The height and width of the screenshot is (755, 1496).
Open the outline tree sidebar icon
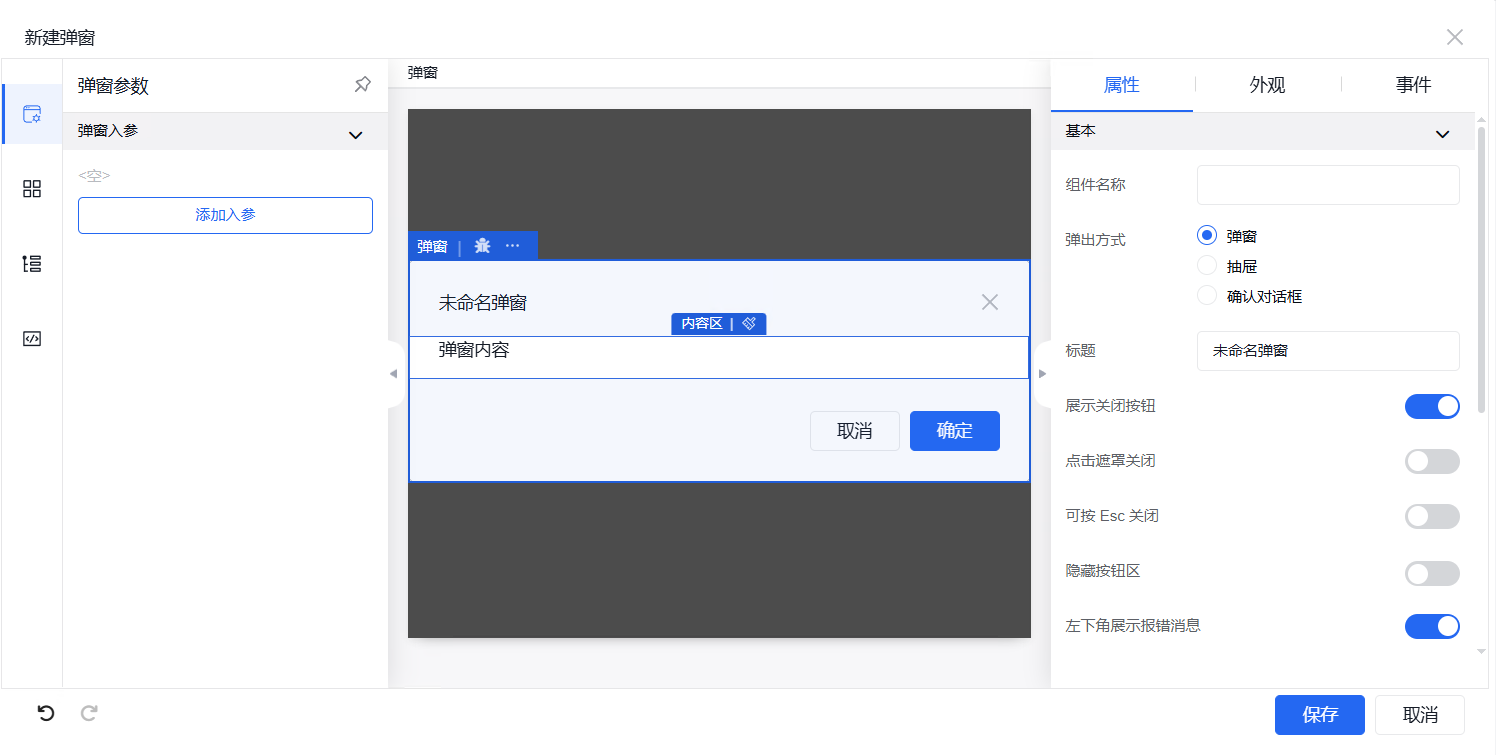pyautogui.click(x=32, y=264)
